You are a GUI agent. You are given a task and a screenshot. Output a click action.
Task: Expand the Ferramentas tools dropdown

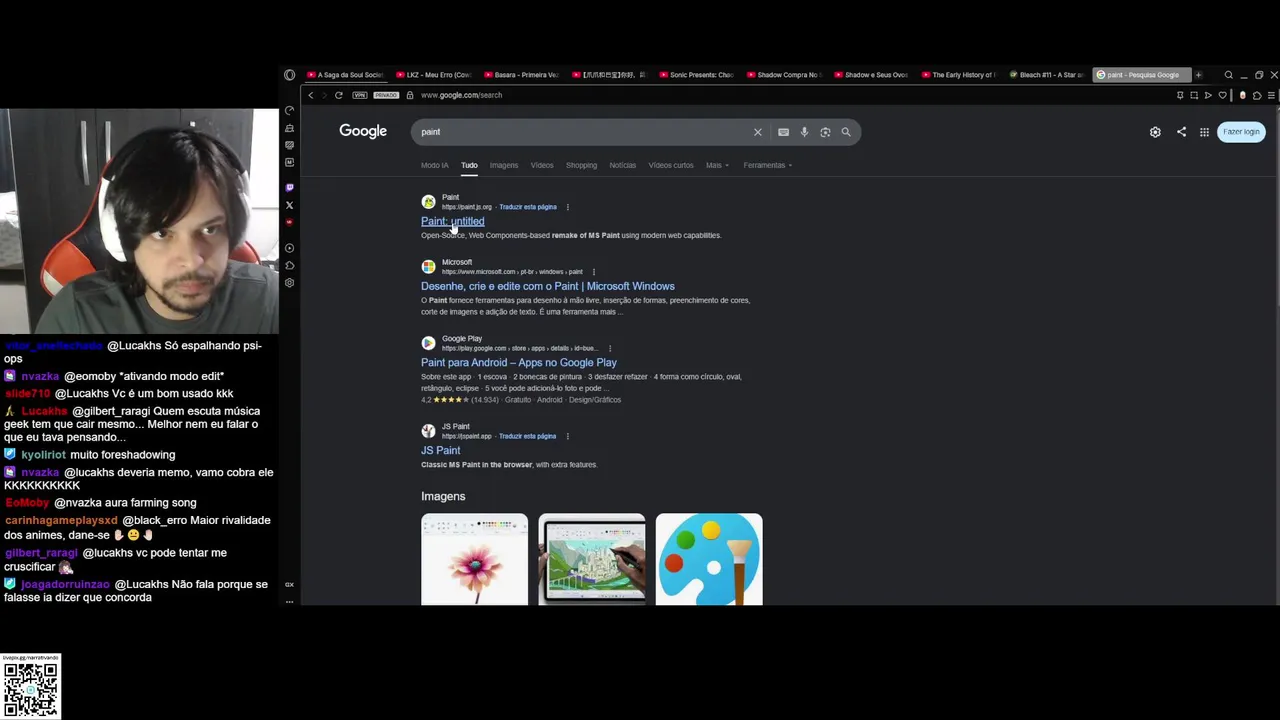(768, 165)
